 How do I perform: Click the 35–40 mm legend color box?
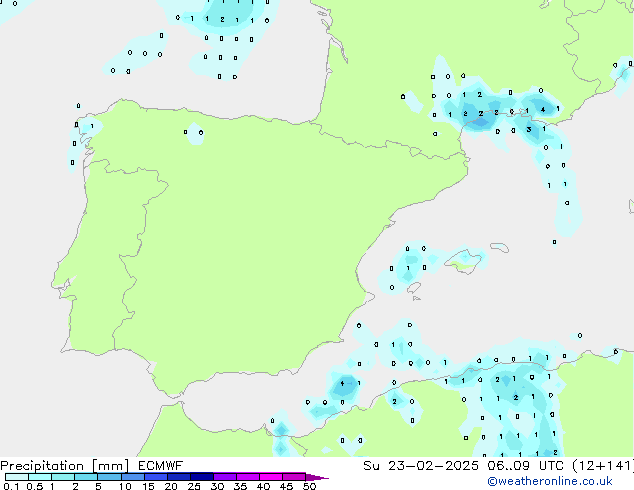click(x=247, y=477)
